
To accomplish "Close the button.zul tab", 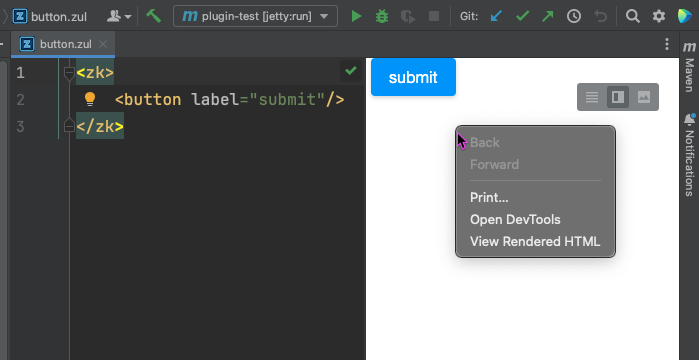I will tap(103, 44).
